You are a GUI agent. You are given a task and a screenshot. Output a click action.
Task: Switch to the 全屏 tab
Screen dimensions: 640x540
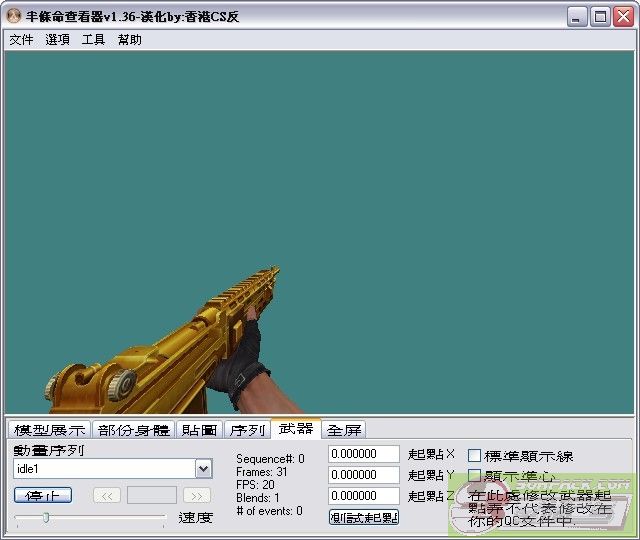click(x=344, y=430)
